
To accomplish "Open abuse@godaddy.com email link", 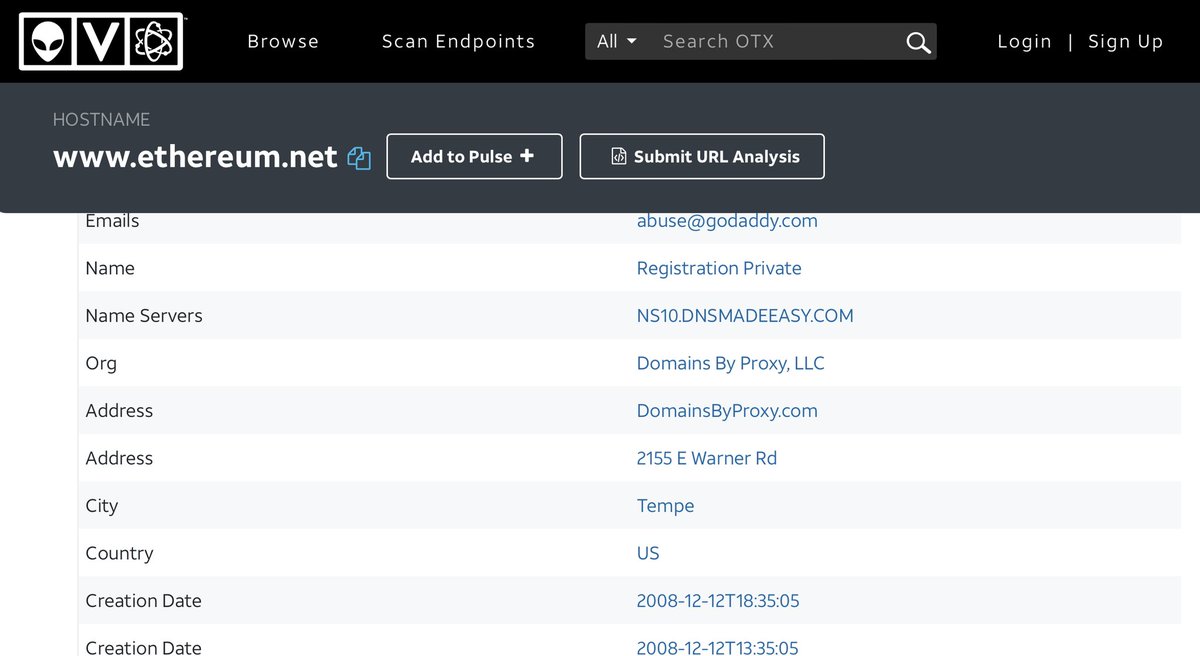I will [727, 221].
